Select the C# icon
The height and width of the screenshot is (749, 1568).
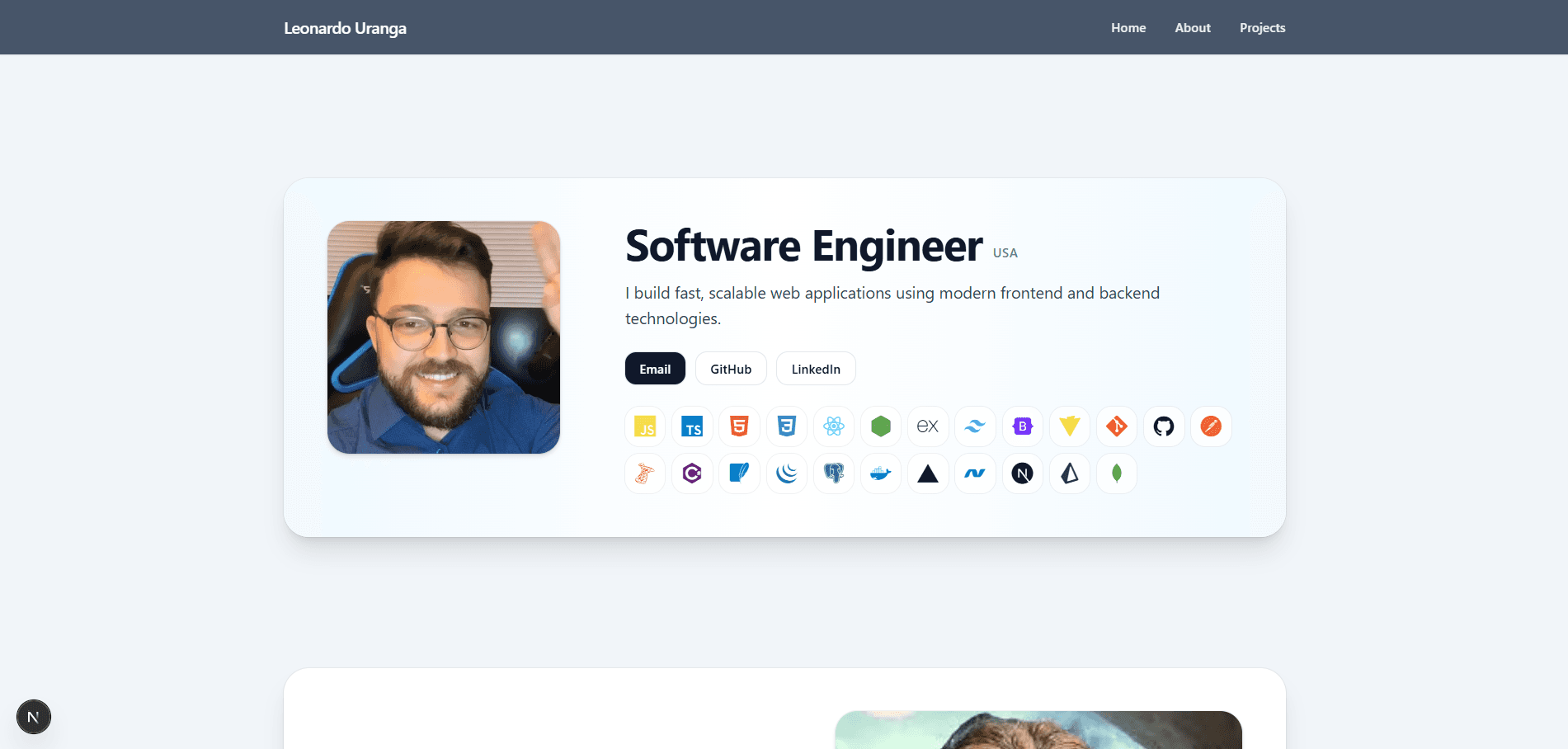tap(691, 473)
